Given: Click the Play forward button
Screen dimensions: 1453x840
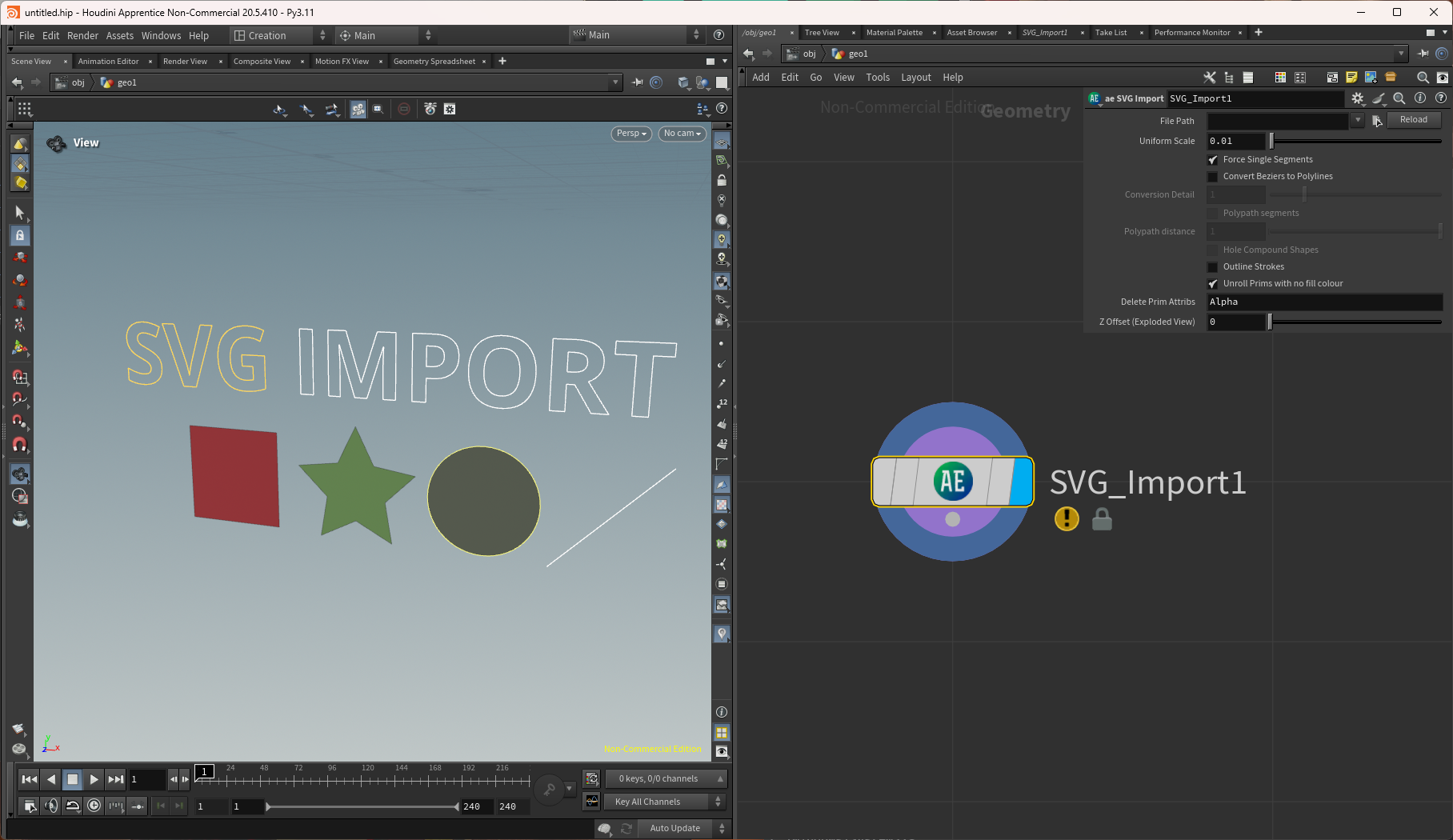Looking at the screenshot, I should 94,779.
